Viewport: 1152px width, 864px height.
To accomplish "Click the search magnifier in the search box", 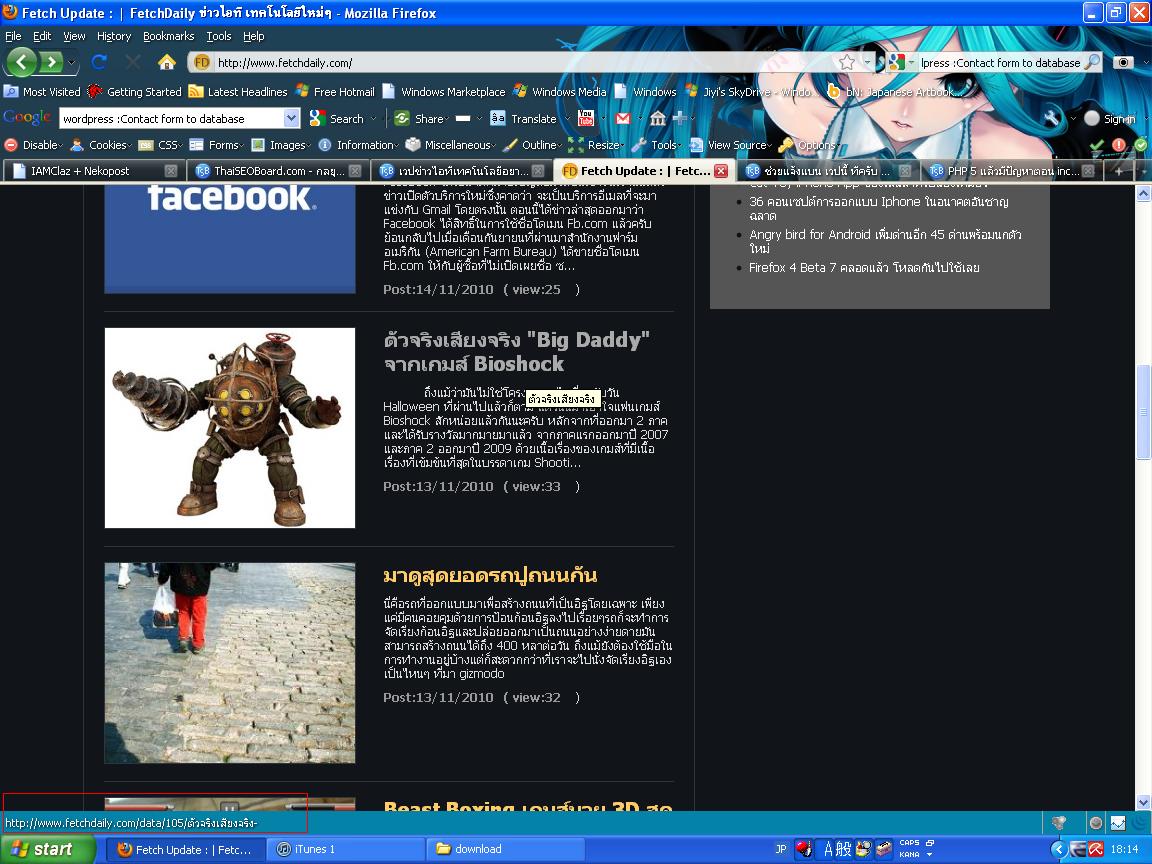I will coord(1092,62).
